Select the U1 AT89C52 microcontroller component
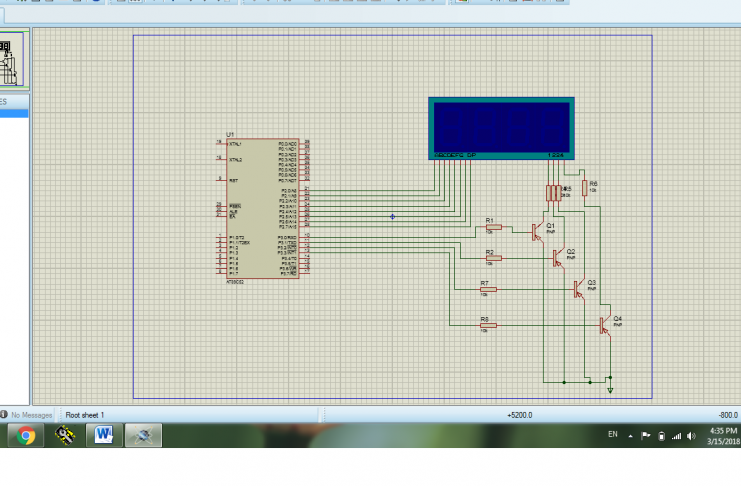 point(263,208)
